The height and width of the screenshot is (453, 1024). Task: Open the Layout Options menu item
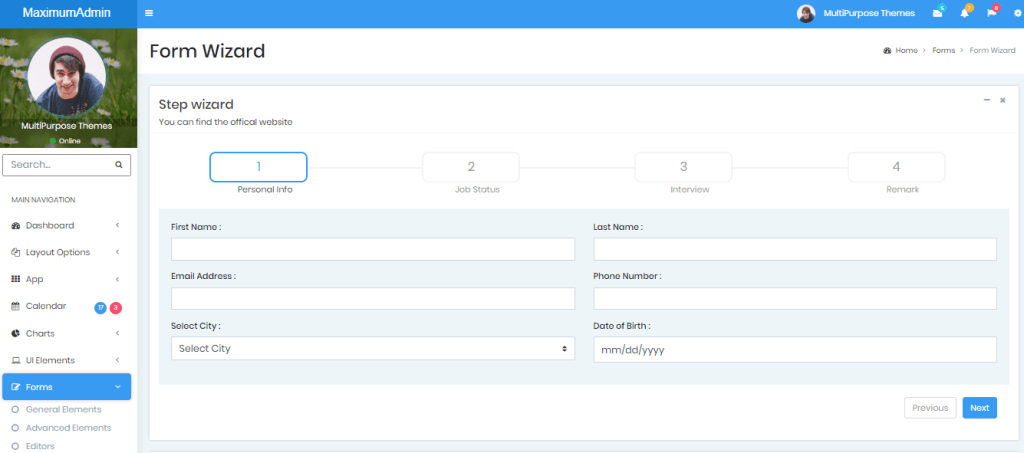click(67, 252)
